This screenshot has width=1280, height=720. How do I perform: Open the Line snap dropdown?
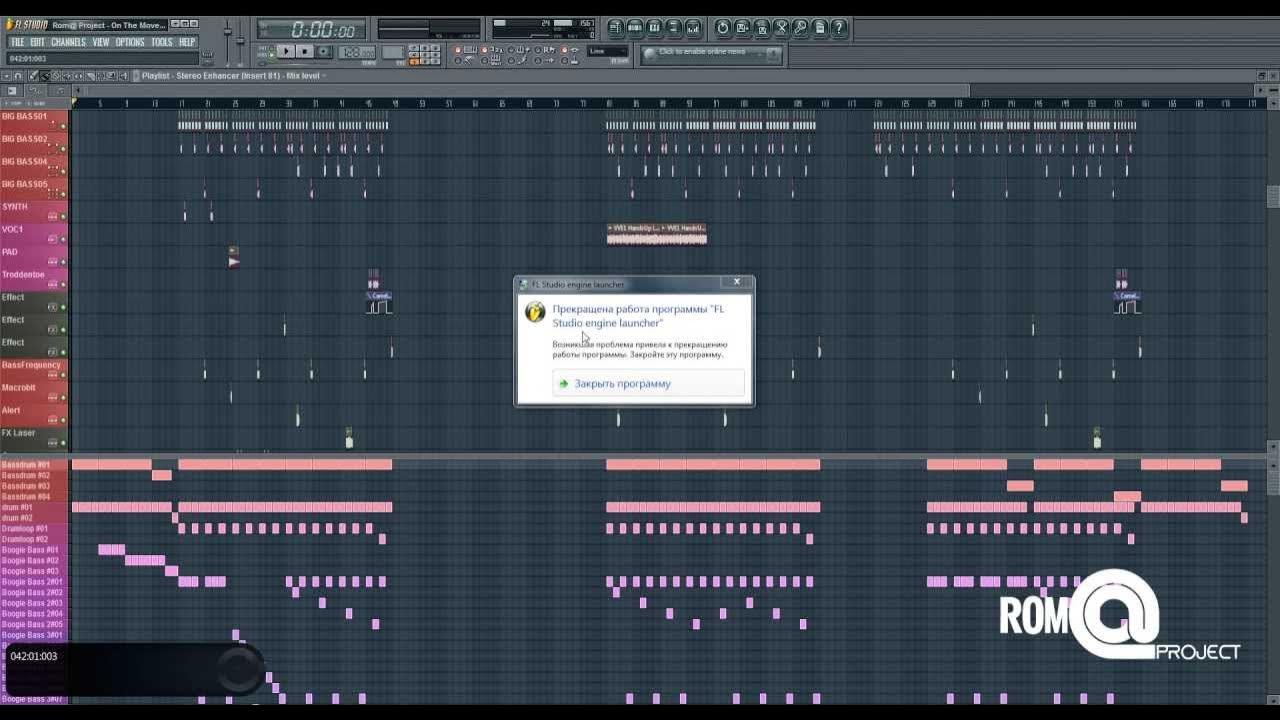coord(608,51)
